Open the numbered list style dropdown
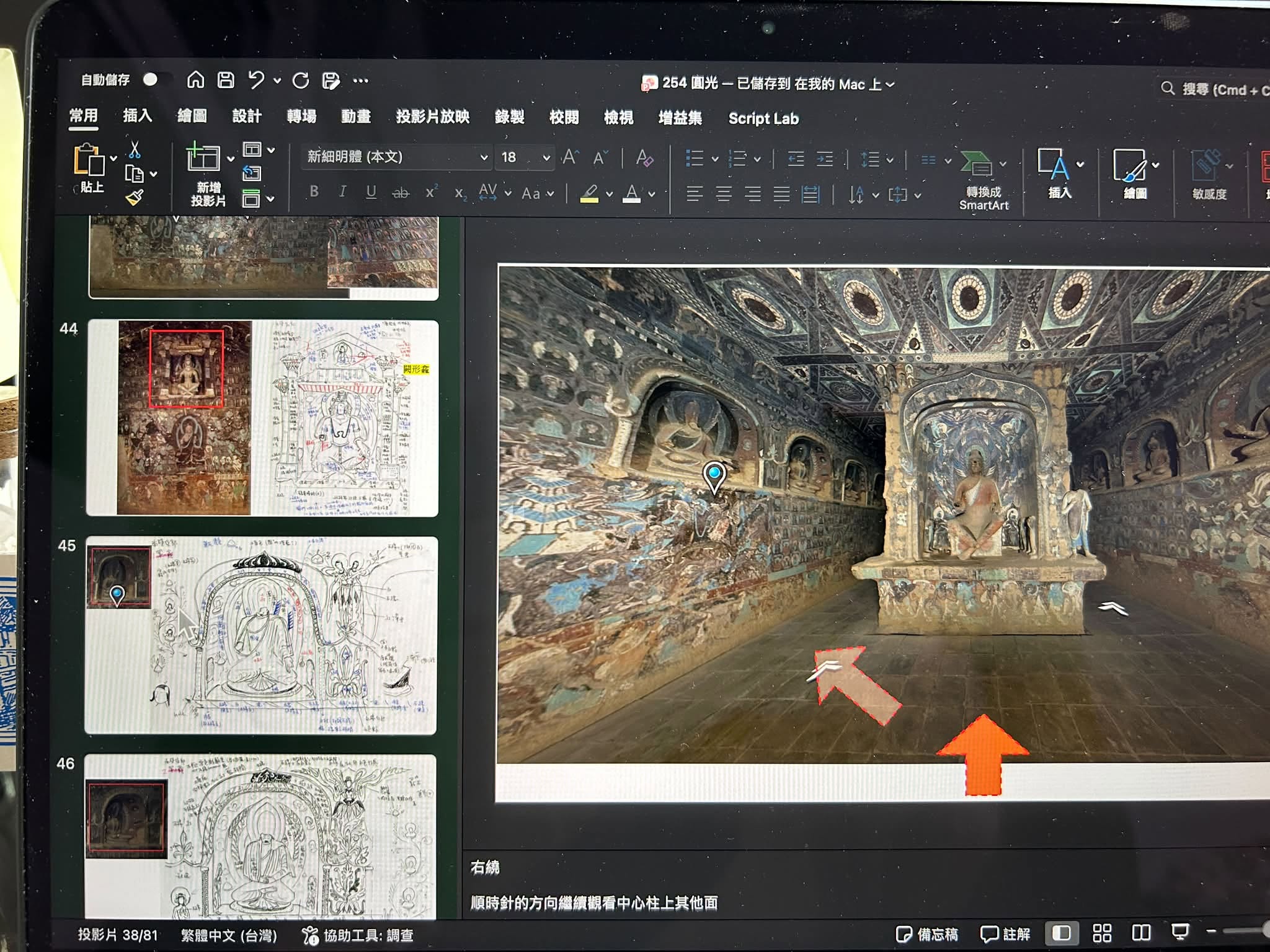The width and height of the screenshot is (1270, 952). coord(757,160)
